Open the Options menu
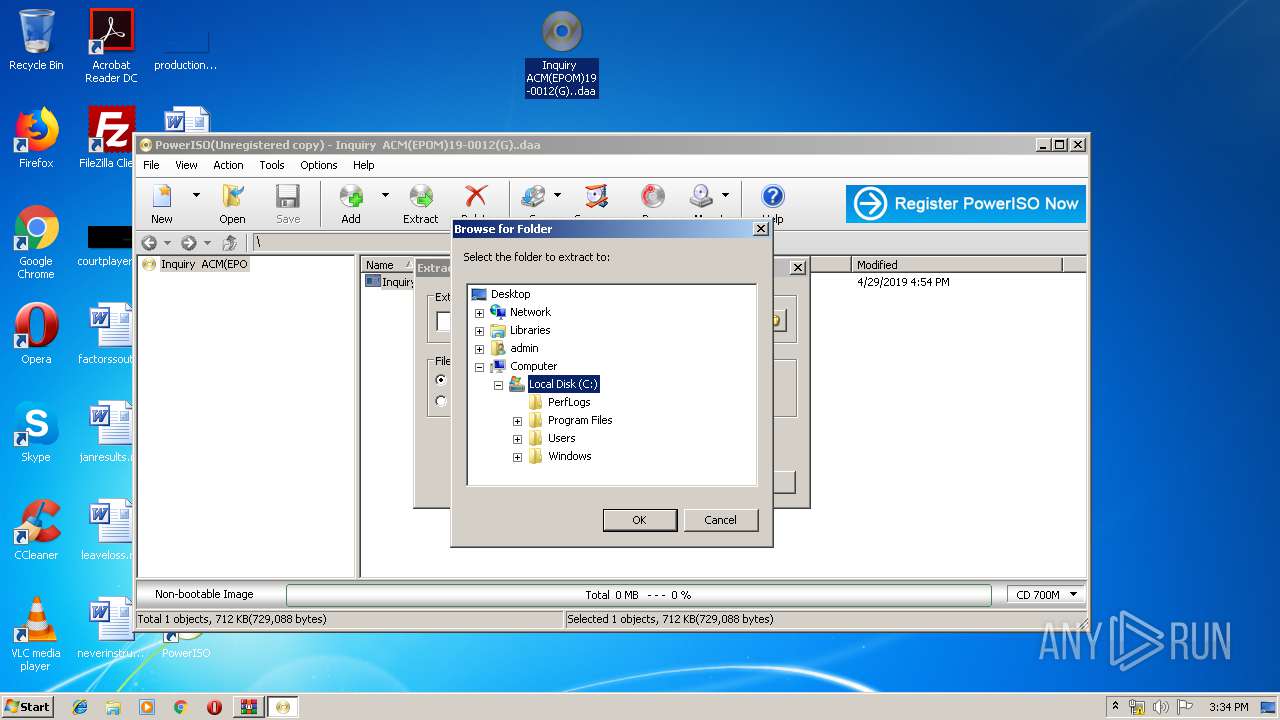 tap(319, 165)
